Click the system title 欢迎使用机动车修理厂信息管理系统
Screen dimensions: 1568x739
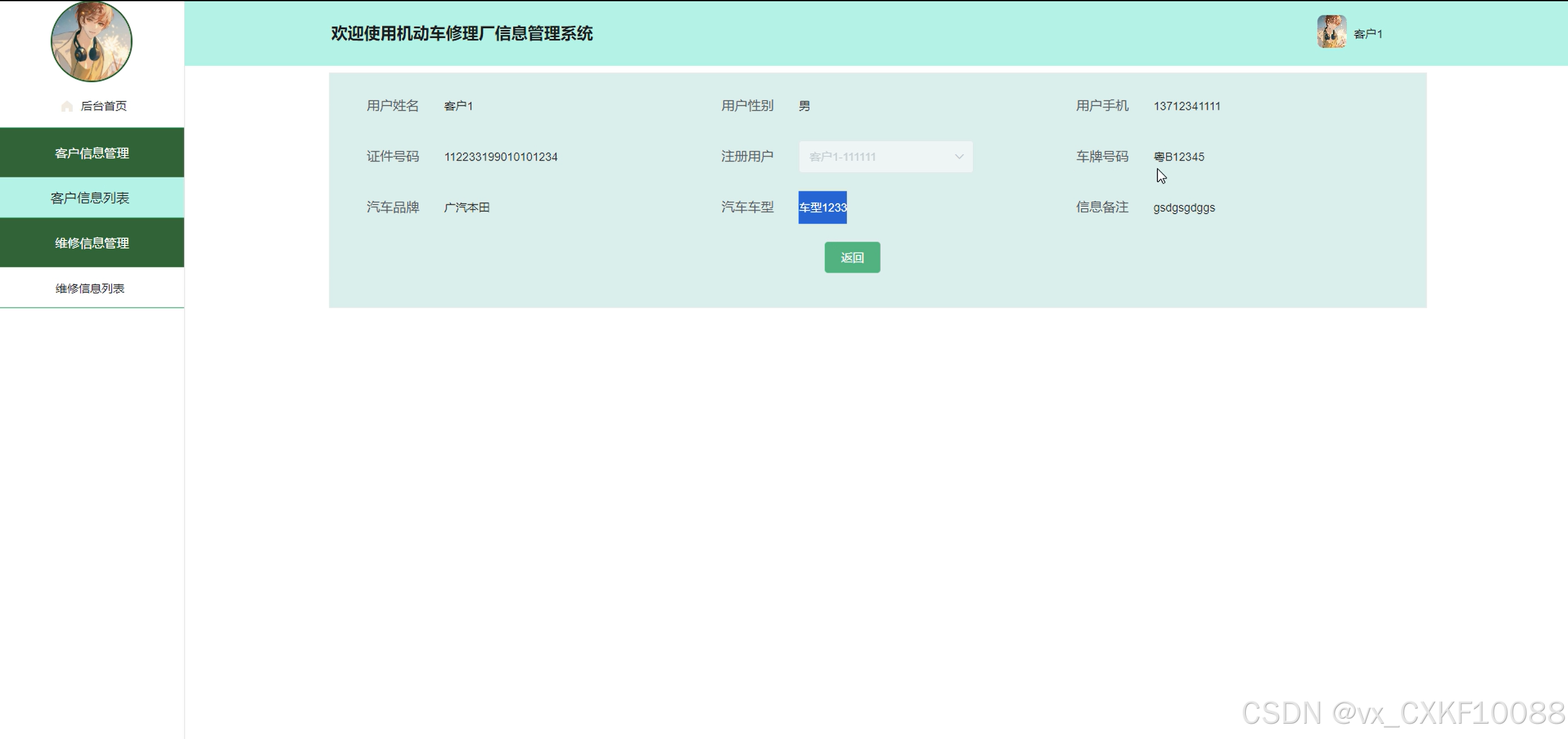click(x=462, y=34)
